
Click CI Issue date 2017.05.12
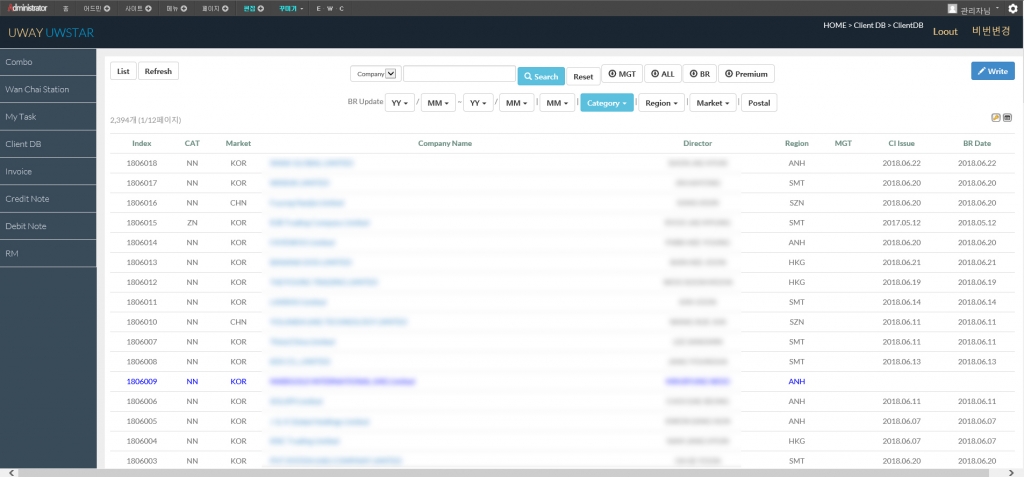(x=901, y=223)
